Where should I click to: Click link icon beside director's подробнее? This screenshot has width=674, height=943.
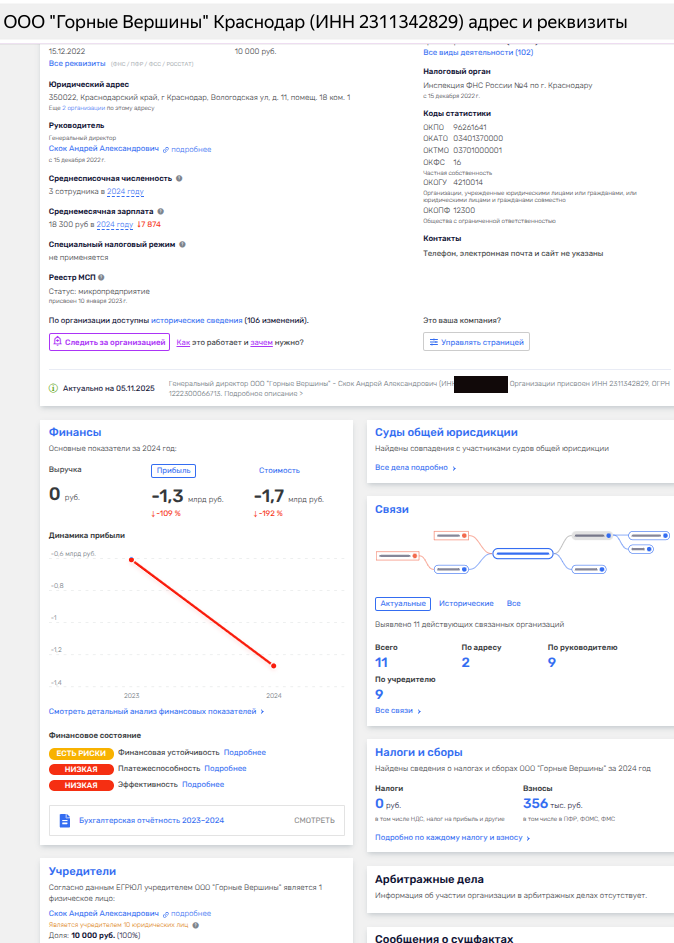click(x=166, y=149)
